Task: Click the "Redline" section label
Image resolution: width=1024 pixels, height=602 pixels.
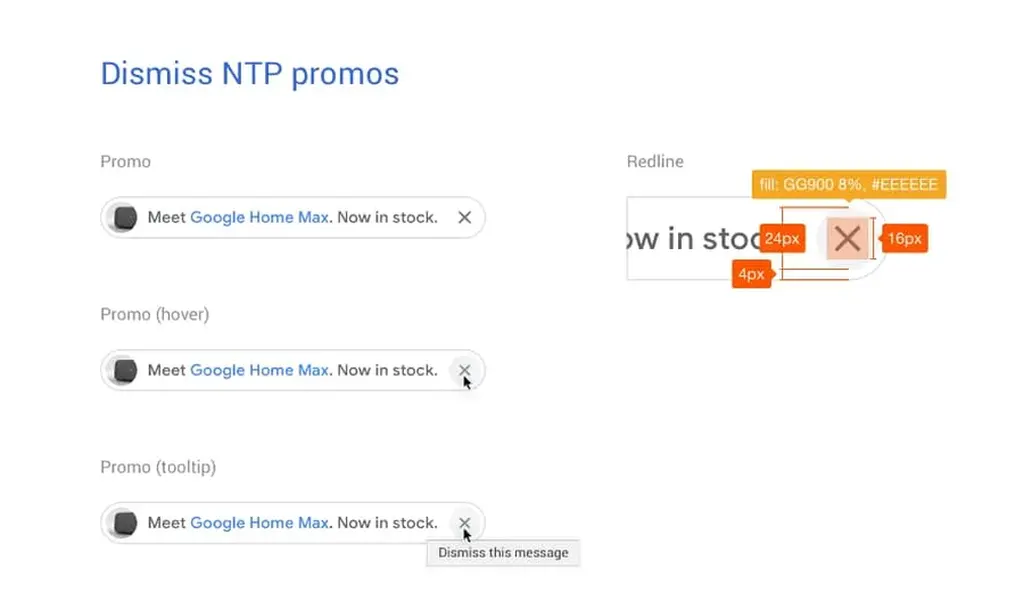Action: coord(655,161)
